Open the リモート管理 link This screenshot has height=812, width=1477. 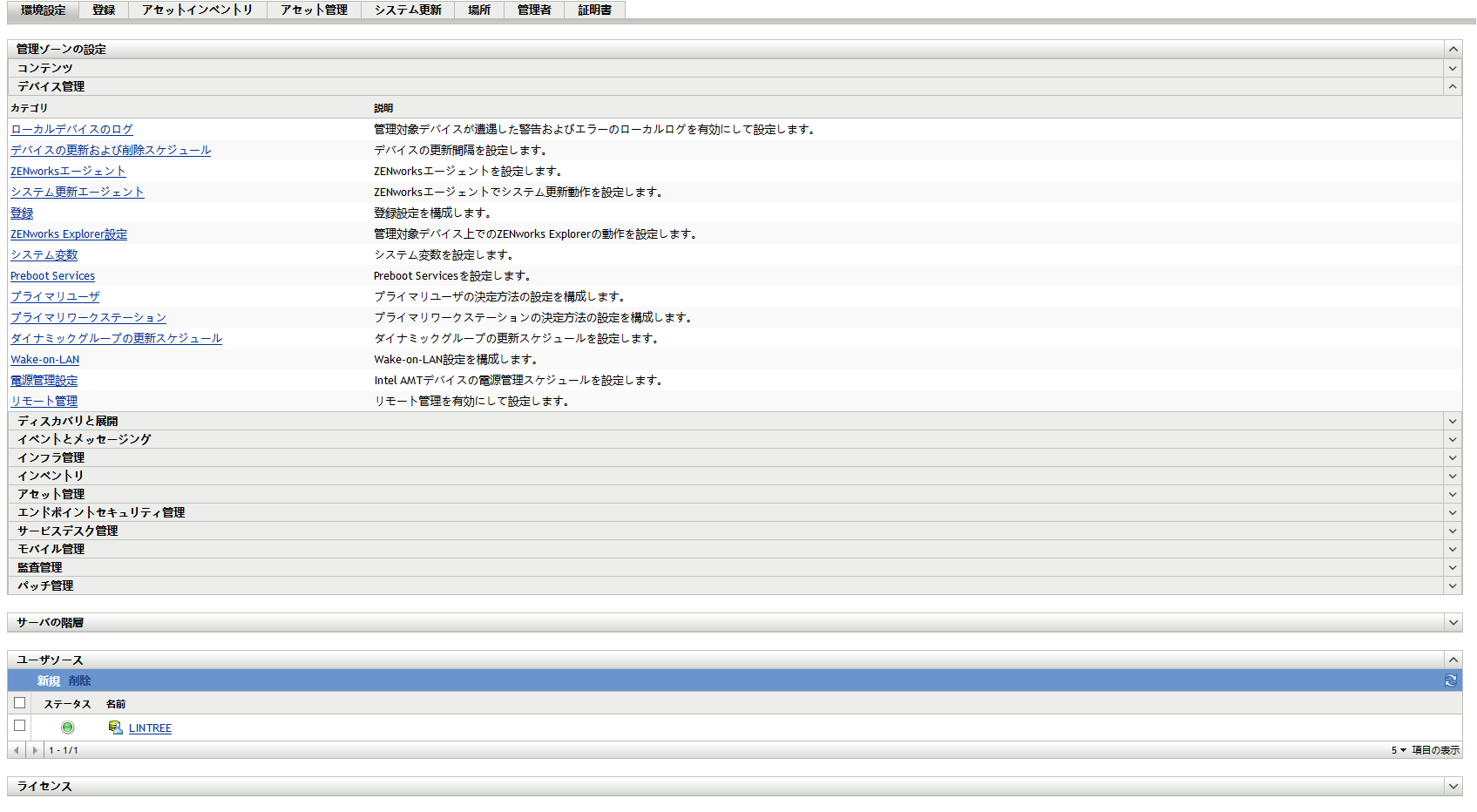click(44, 401)
